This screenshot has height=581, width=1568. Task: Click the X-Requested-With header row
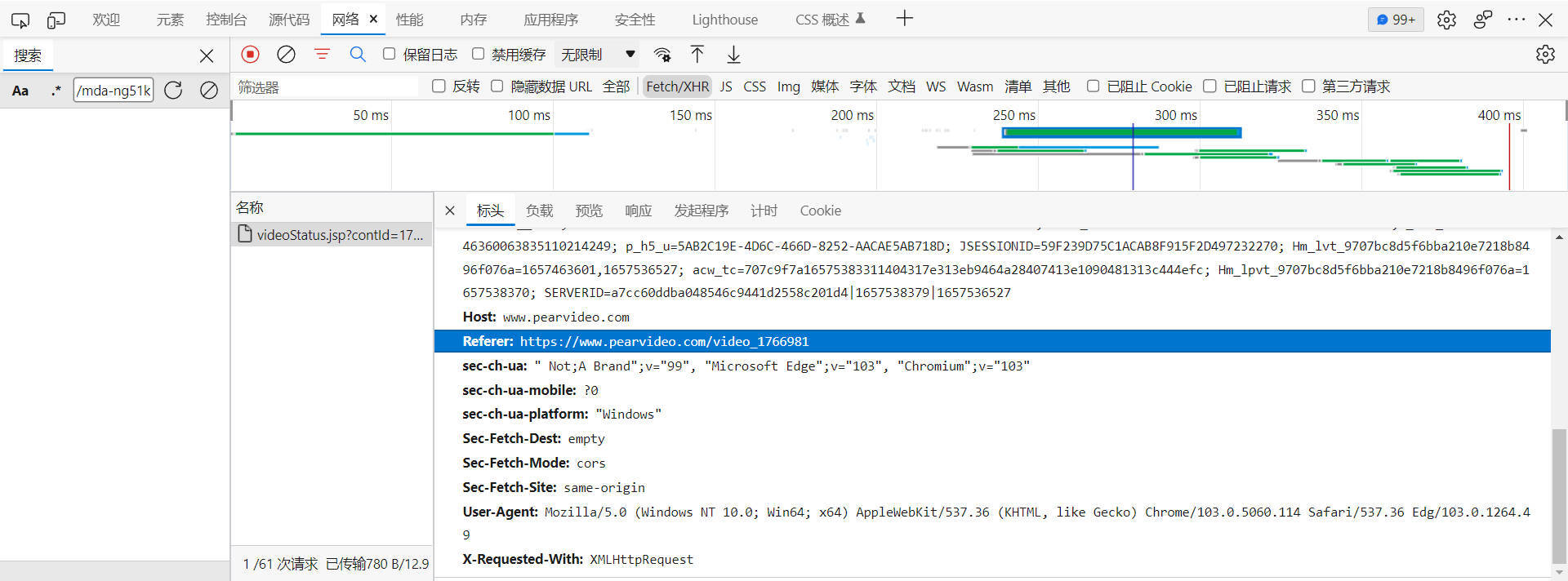coord(992,559)
